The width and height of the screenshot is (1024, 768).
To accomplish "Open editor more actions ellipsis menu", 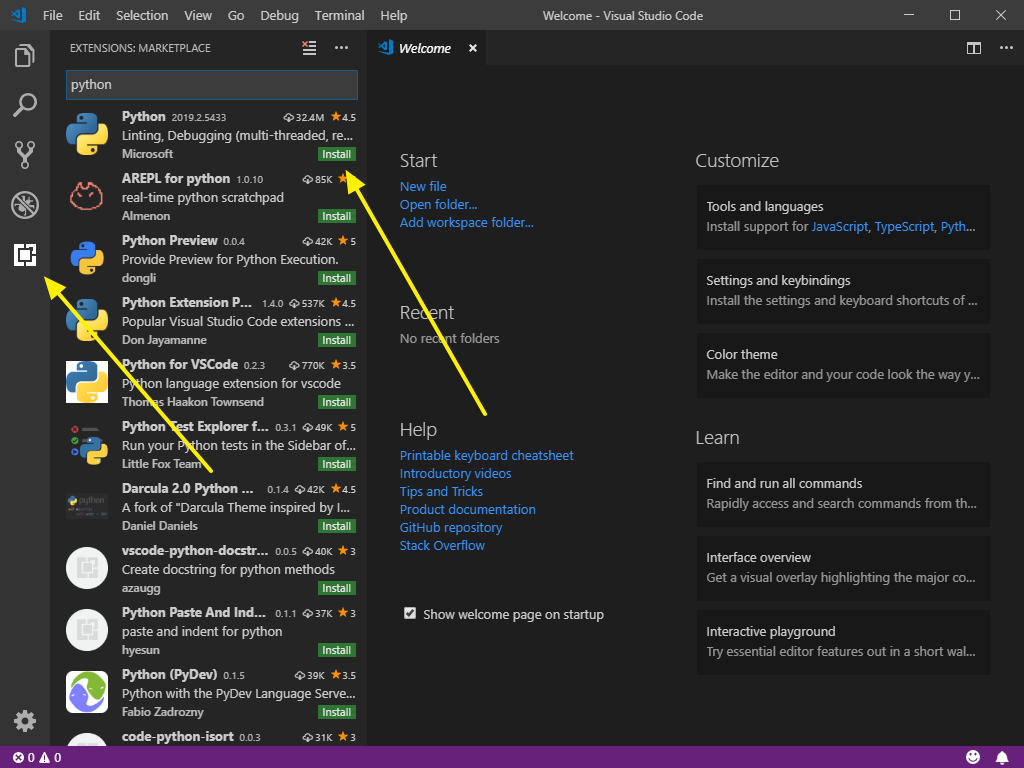I will click(1006, 48).
